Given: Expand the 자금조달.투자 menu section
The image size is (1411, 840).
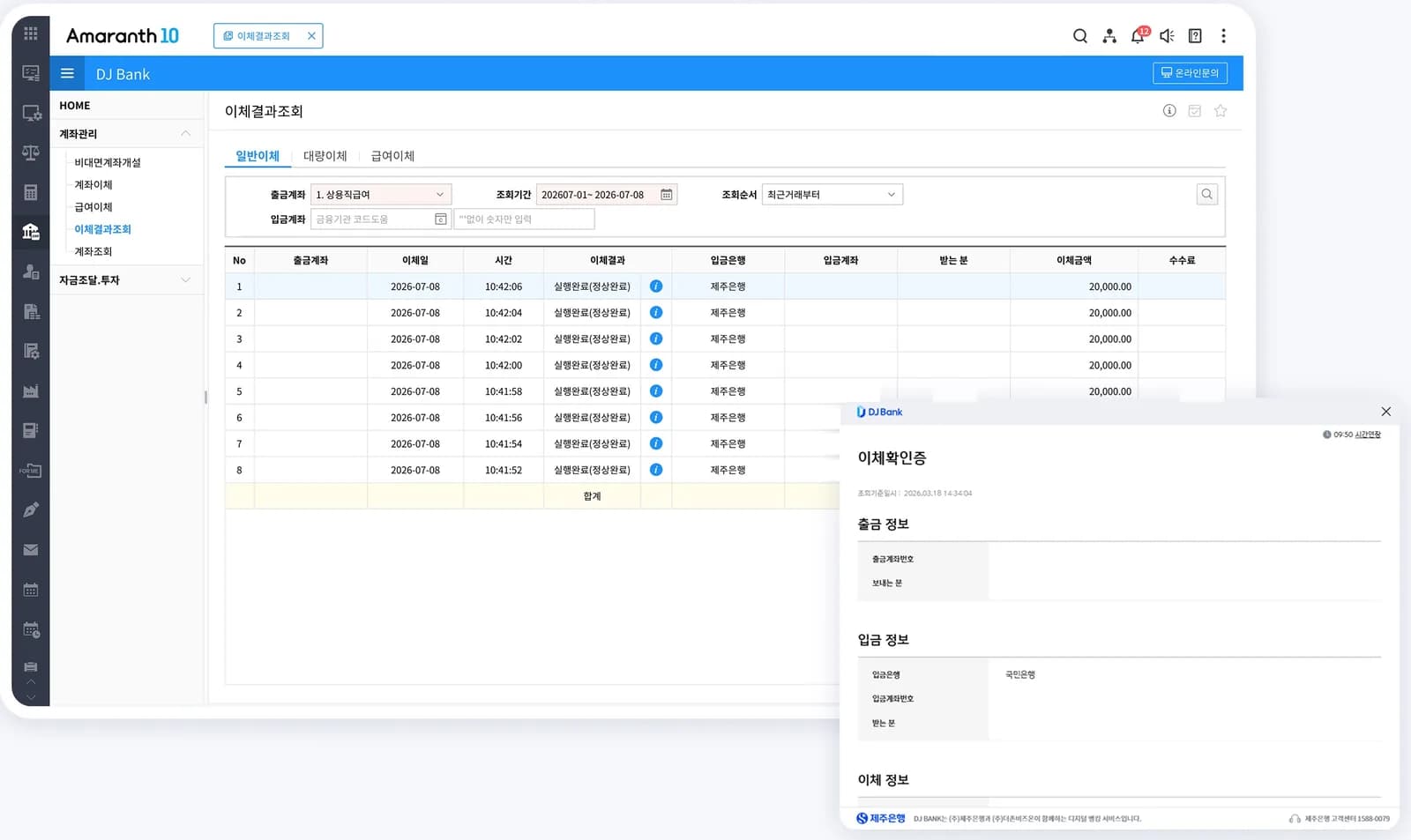Looking at the screenshot, I should (x=185, y=280).
